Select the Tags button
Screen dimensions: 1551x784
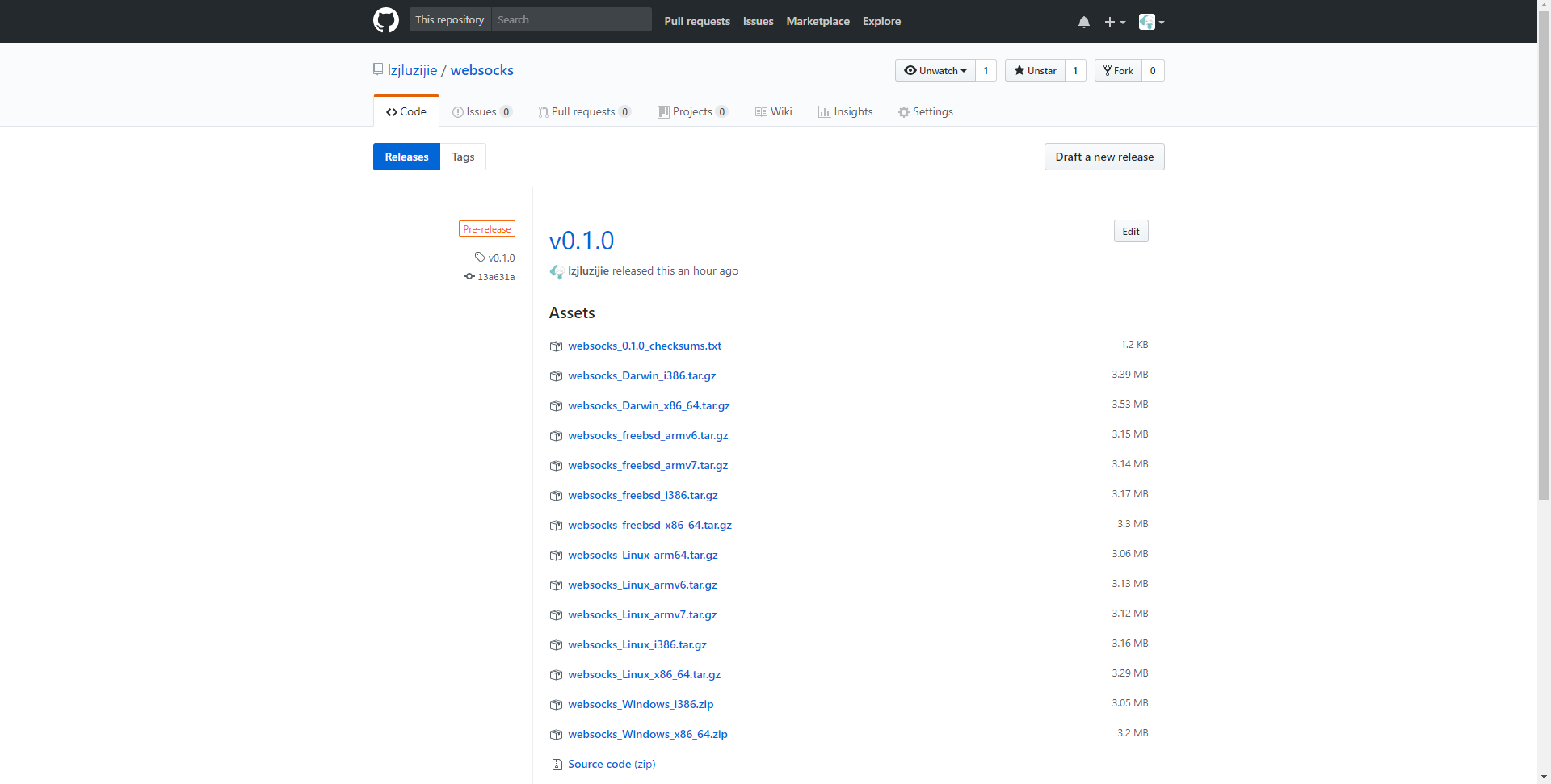click(463, 157)
